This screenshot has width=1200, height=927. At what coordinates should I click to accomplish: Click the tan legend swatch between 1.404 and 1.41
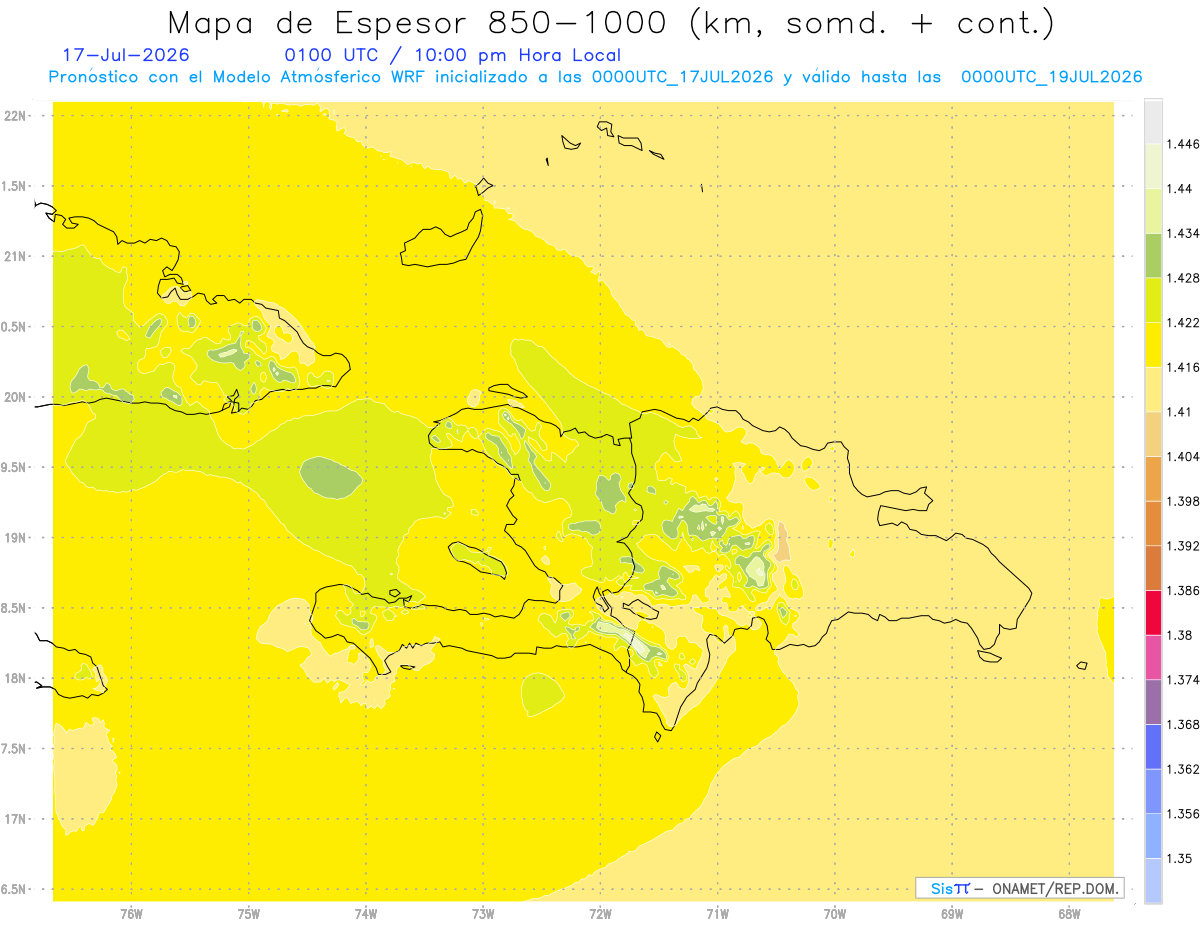pyautogui.click(x=1153, y=434)
